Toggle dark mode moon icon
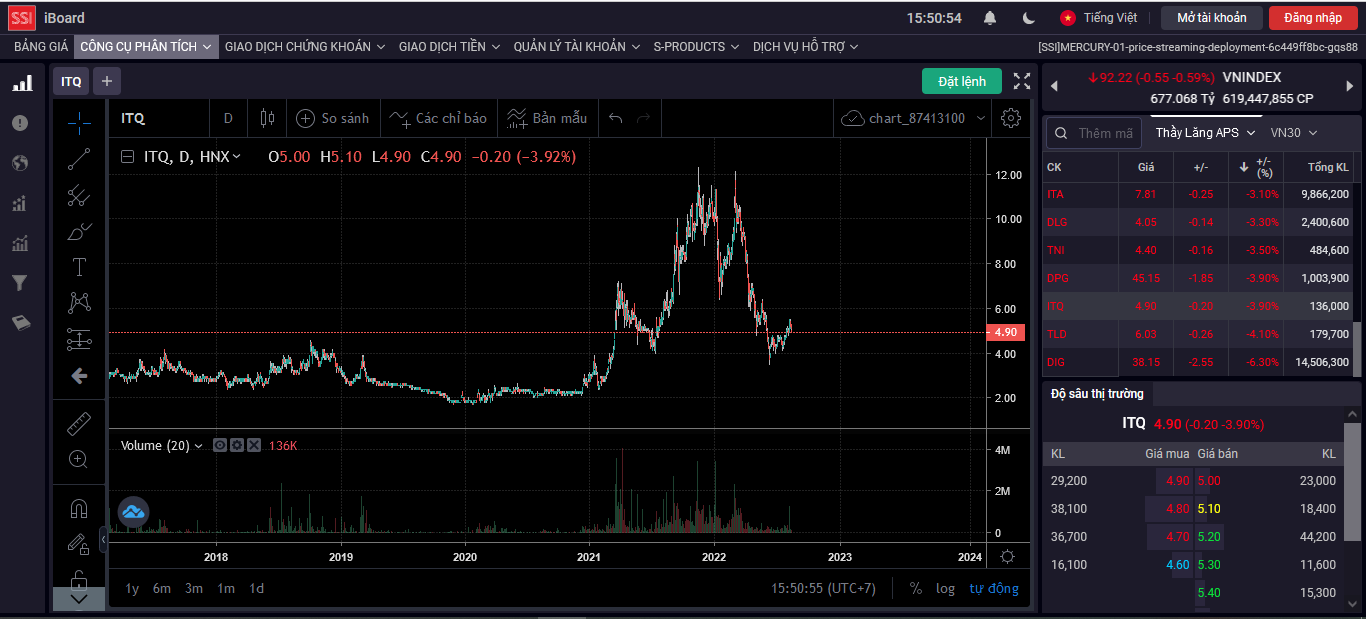The image size is (1366, 619). (1029, 18)
